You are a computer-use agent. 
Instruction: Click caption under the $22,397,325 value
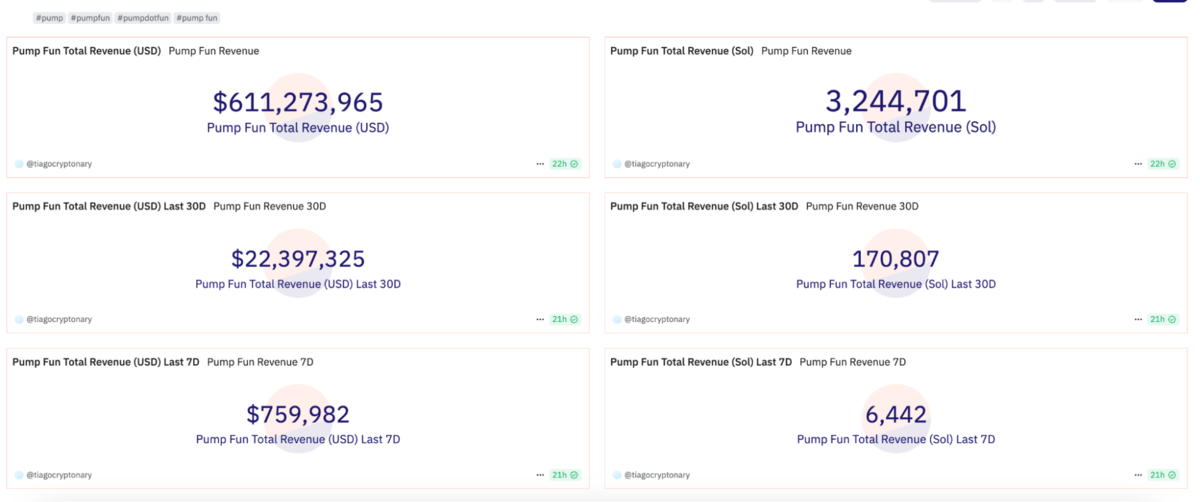point(298,284)
